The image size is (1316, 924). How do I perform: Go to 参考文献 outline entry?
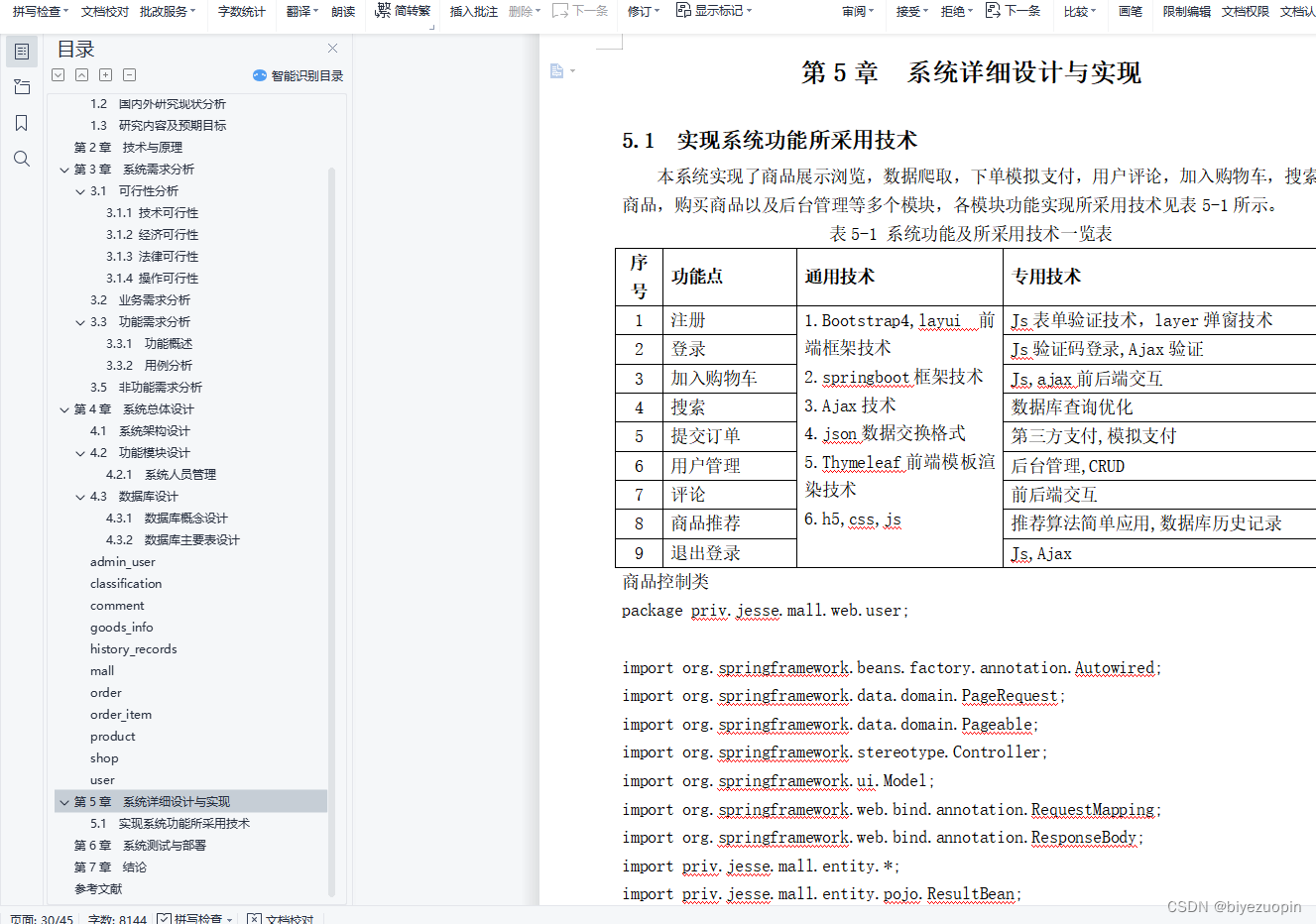coord(98,889)
